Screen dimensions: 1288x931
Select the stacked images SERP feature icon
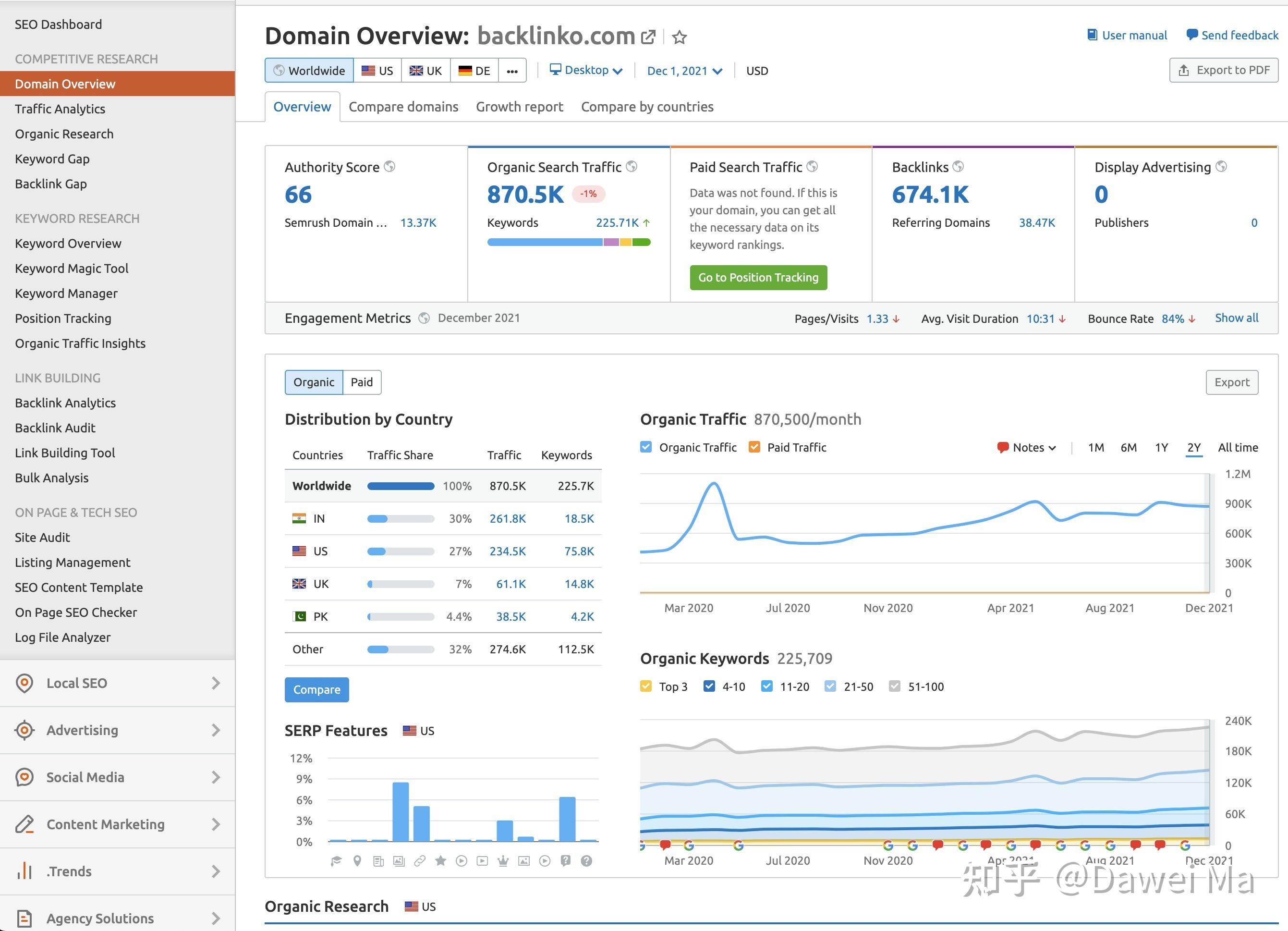(x=399, y=861)
